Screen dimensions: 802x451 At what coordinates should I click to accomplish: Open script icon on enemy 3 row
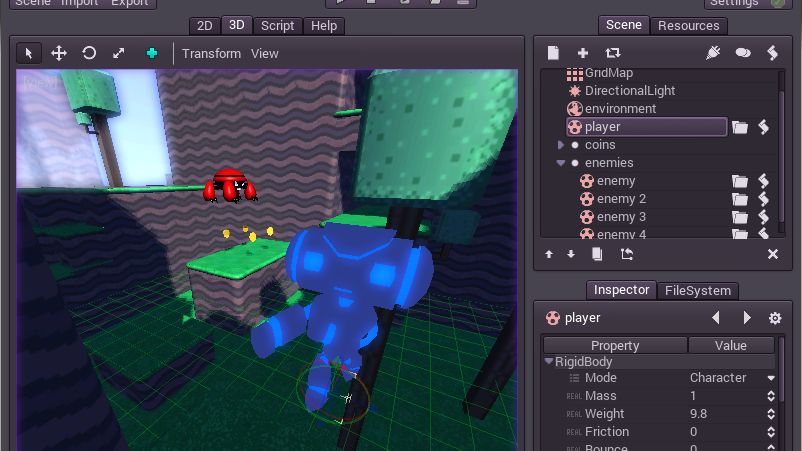[763, 217]
